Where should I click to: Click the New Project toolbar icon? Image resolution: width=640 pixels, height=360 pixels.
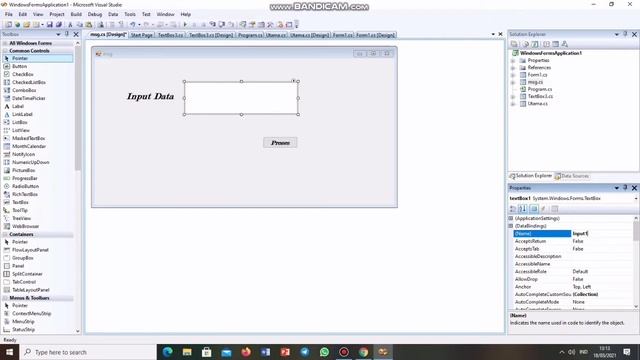[8, 24]
